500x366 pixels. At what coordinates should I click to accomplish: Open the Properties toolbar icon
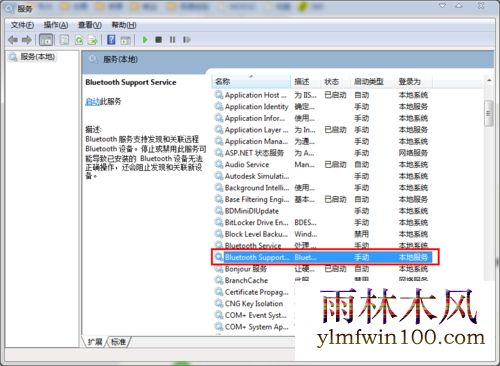pos(64,40)
